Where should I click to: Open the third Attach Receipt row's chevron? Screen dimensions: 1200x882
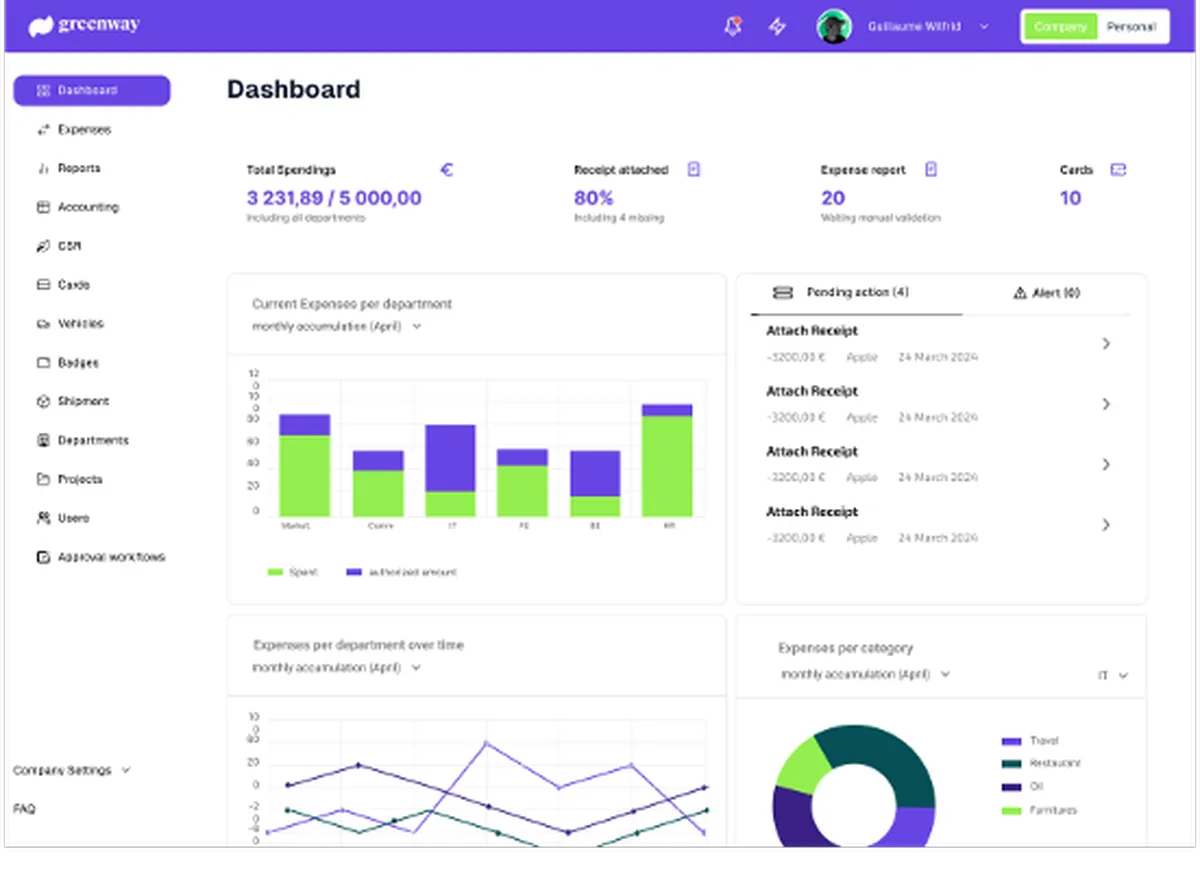click(1106, 464)
